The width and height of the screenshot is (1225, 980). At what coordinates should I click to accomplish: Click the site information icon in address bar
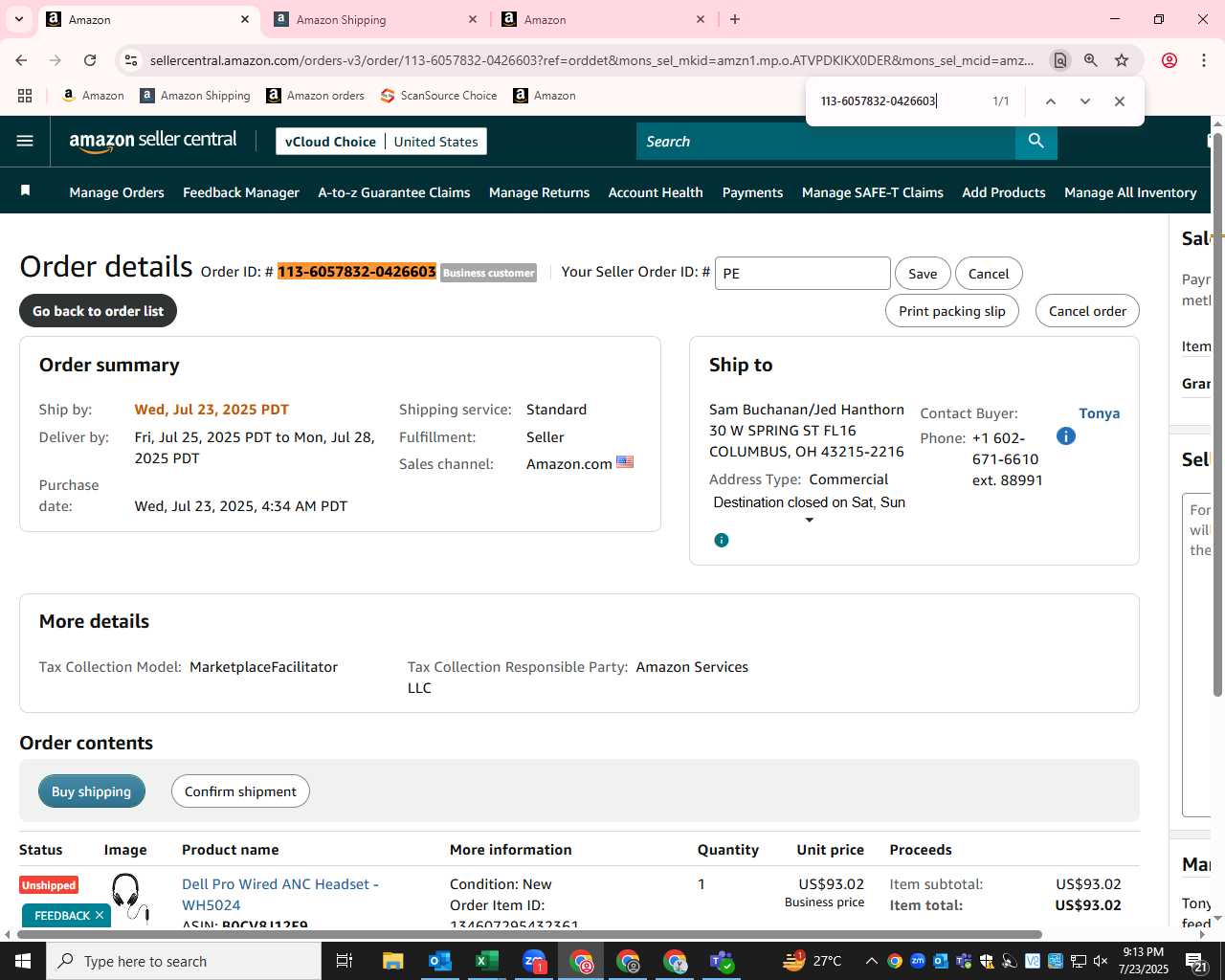point(131,60)
